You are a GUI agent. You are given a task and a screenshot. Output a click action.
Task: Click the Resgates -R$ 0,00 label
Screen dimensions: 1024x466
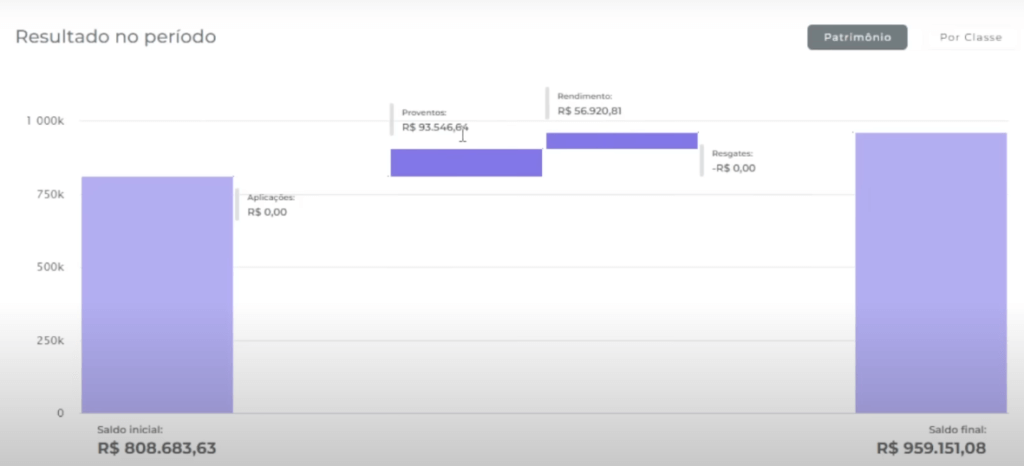pyautogui.click(x=733, y=168)
